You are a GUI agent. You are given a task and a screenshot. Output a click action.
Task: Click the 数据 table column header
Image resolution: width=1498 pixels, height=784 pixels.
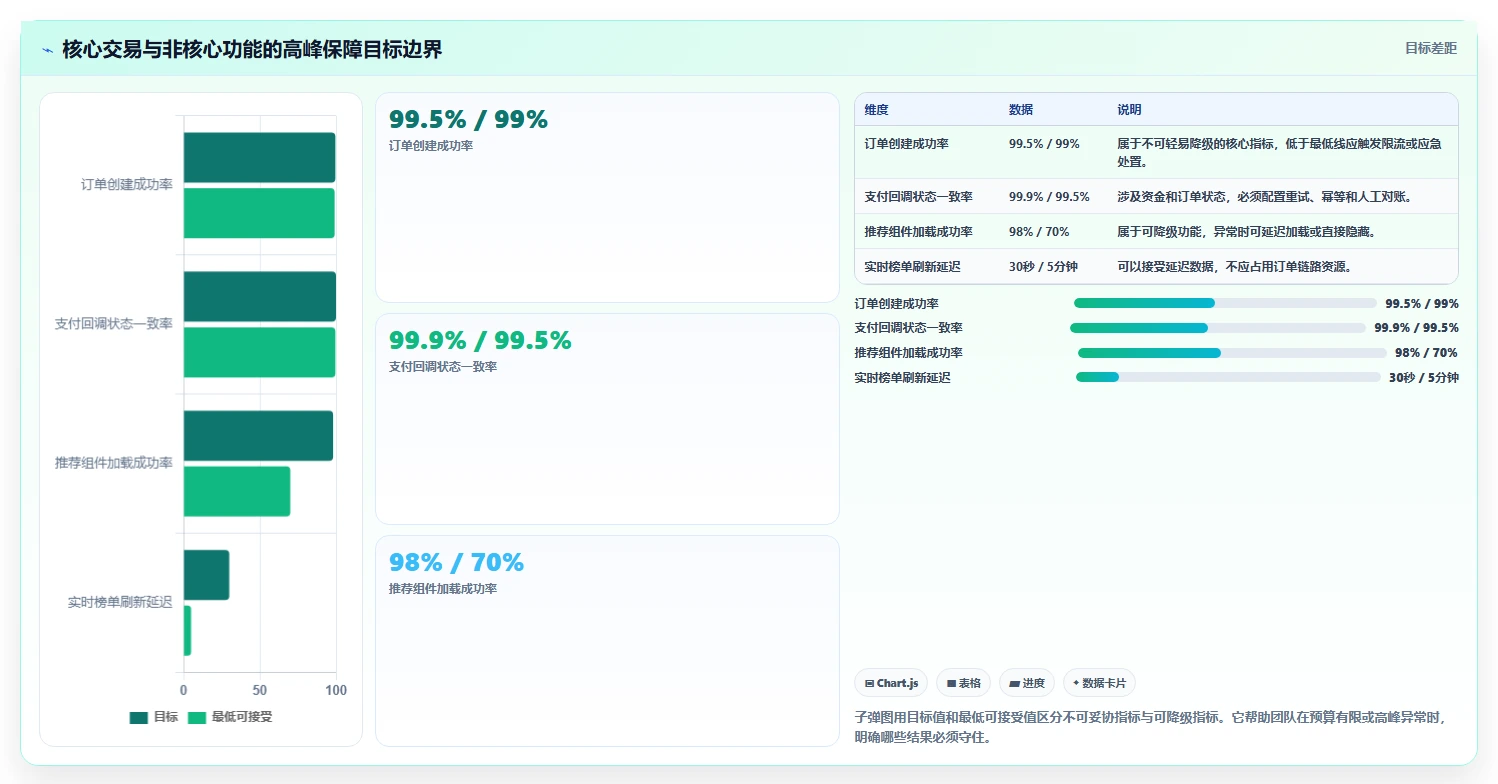1021,110
